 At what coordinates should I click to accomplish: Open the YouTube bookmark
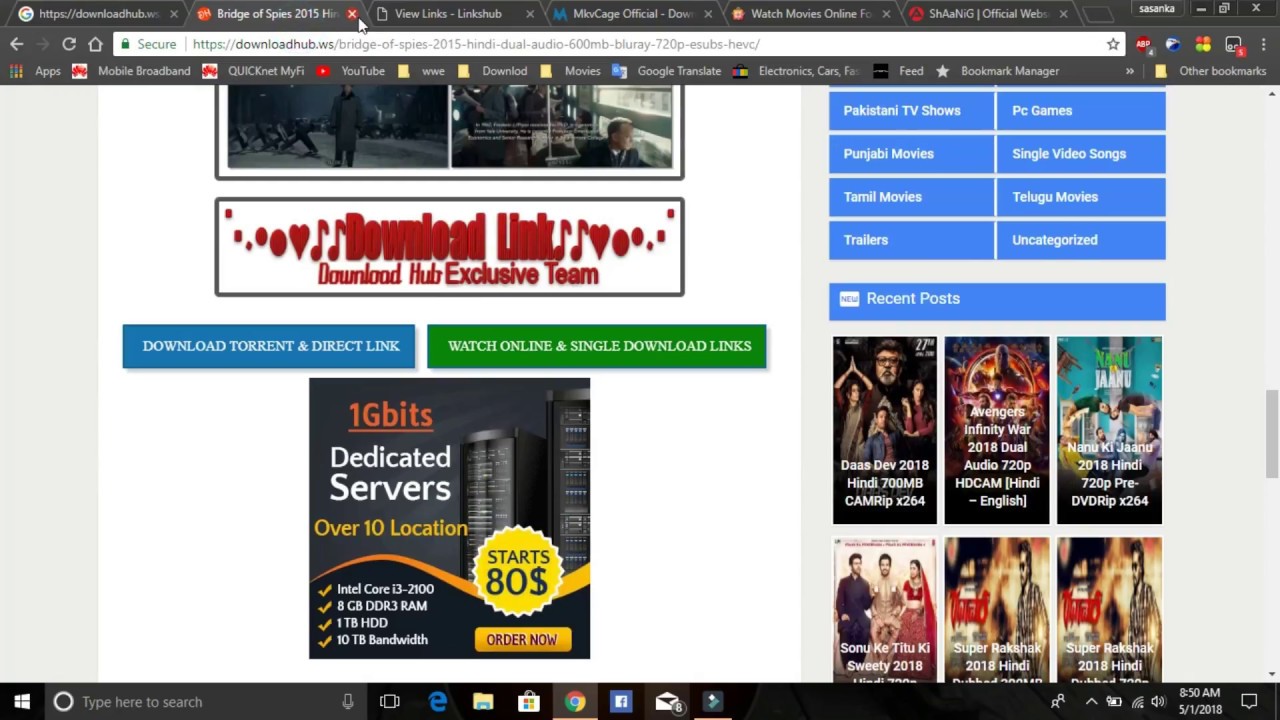click(350, 71)
